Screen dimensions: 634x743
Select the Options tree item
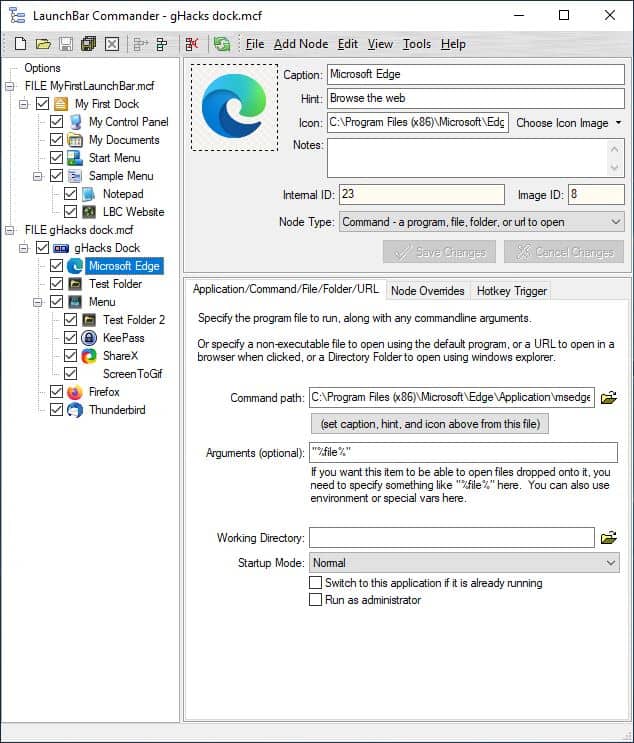click(x=42, y=68)
